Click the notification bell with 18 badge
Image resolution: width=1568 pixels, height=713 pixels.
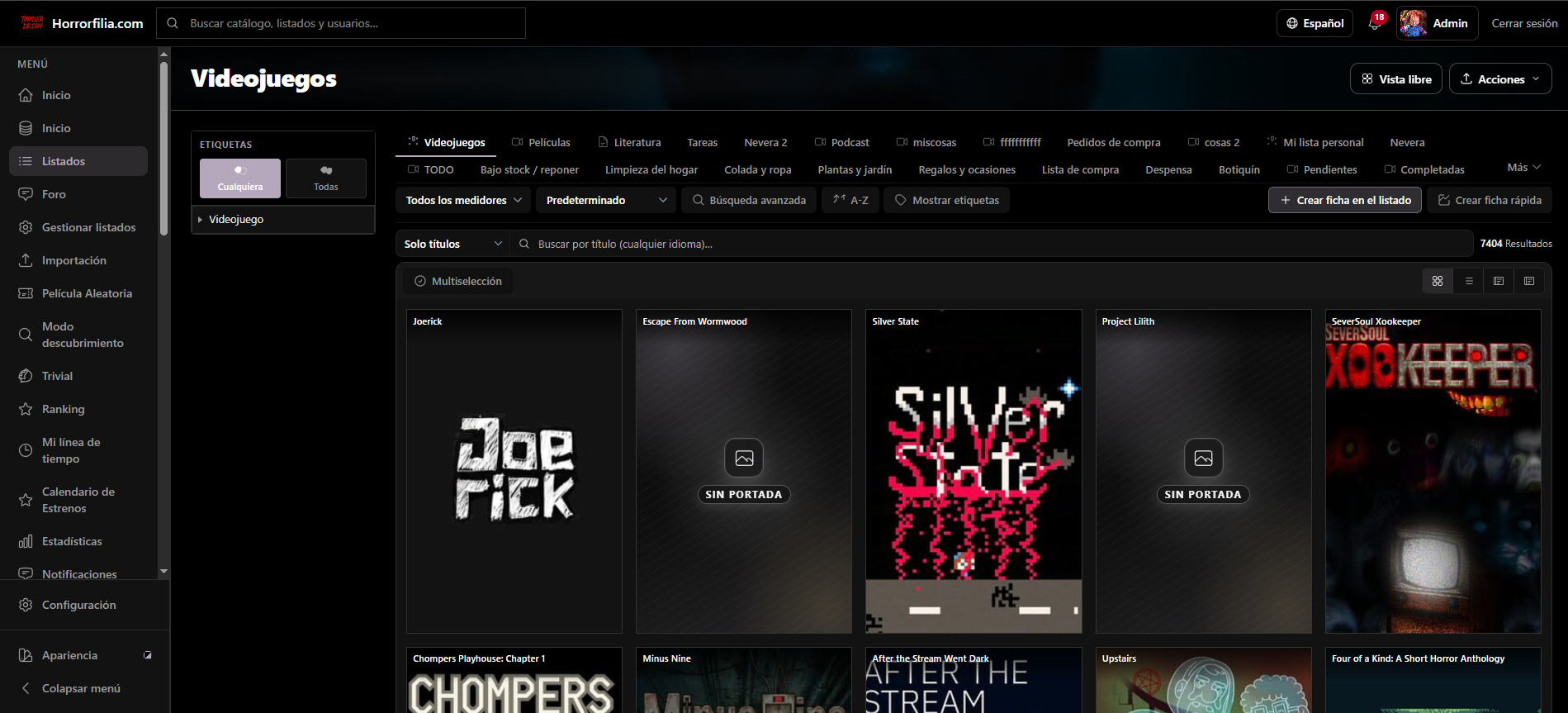click(x=1375, y=23)
